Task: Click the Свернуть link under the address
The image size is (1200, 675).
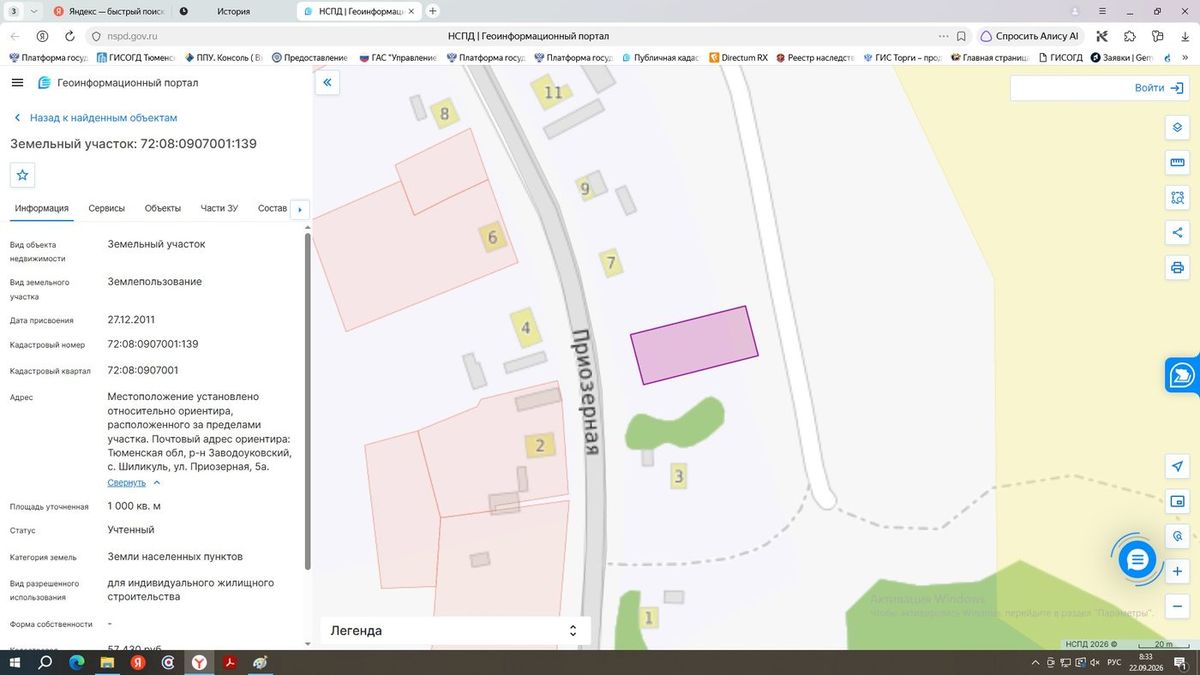Action: (x=127, y=483)
